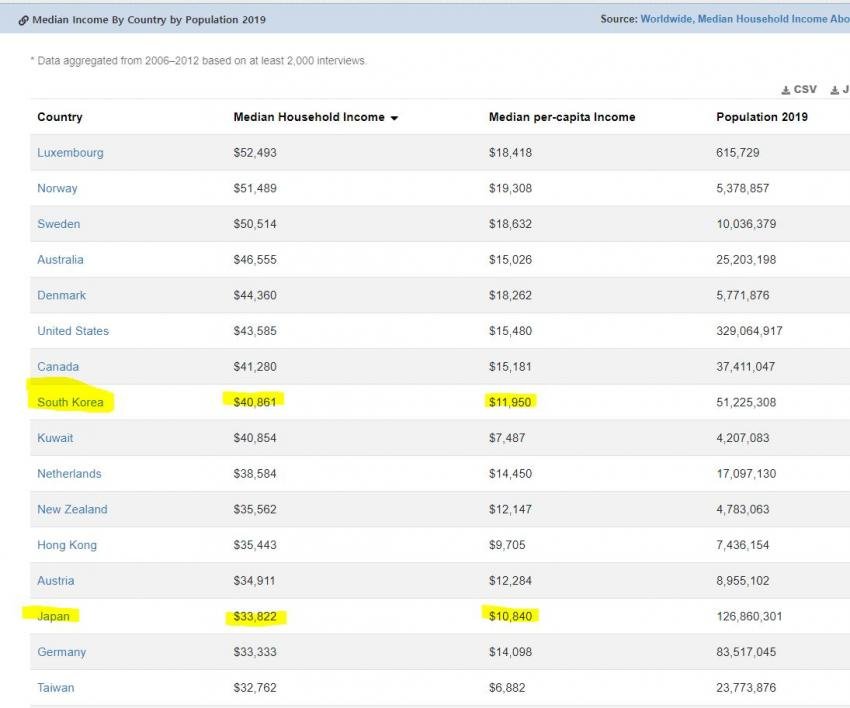850x708 pixels.
Task: Click the sort arrow beside Median Household Income
Action: click(x=394, y=118)
